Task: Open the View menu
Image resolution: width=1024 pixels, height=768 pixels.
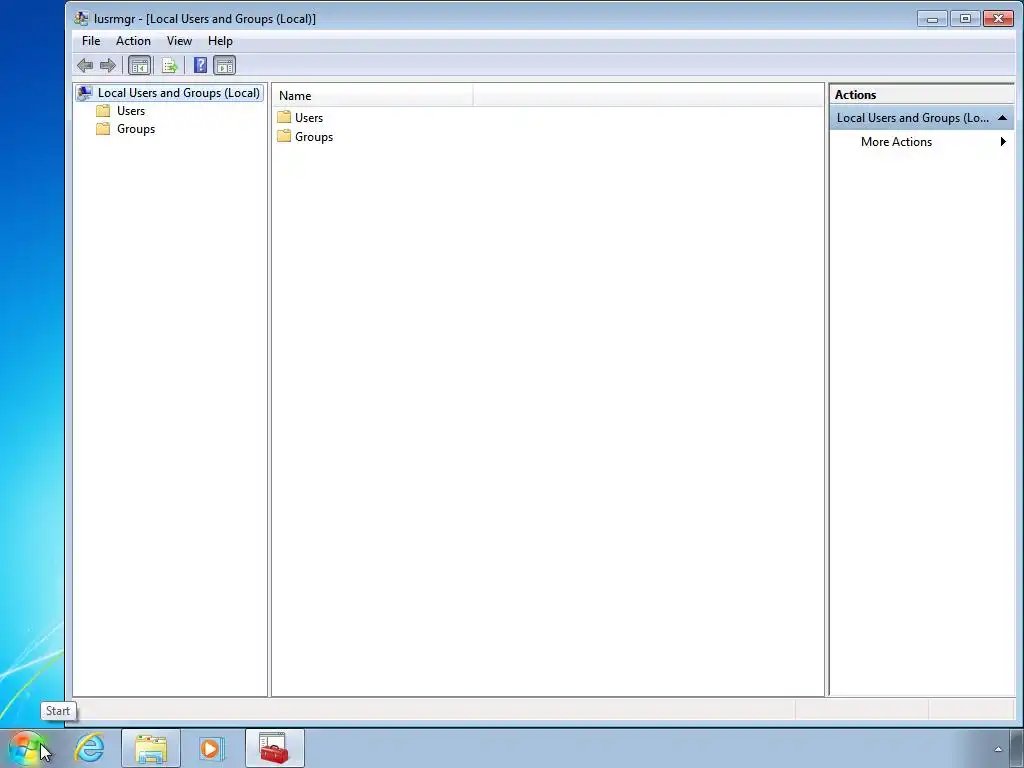Action: [x=179, y=40]
